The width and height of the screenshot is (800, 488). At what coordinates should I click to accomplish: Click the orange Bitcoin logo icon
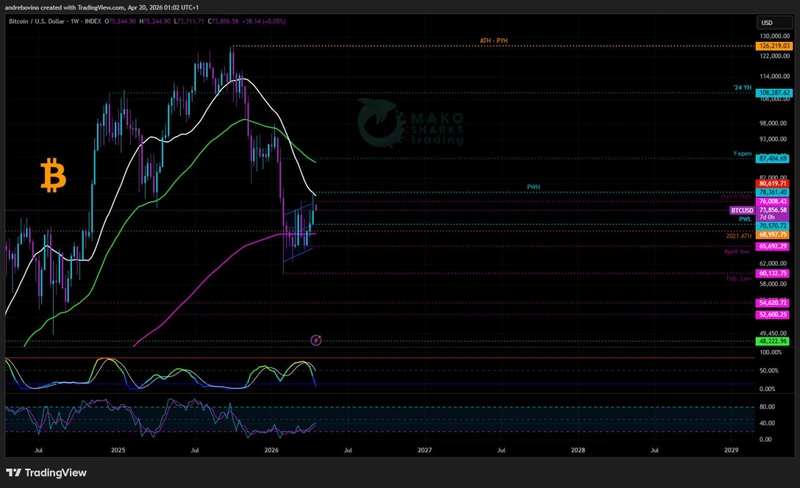pos(52,175)
